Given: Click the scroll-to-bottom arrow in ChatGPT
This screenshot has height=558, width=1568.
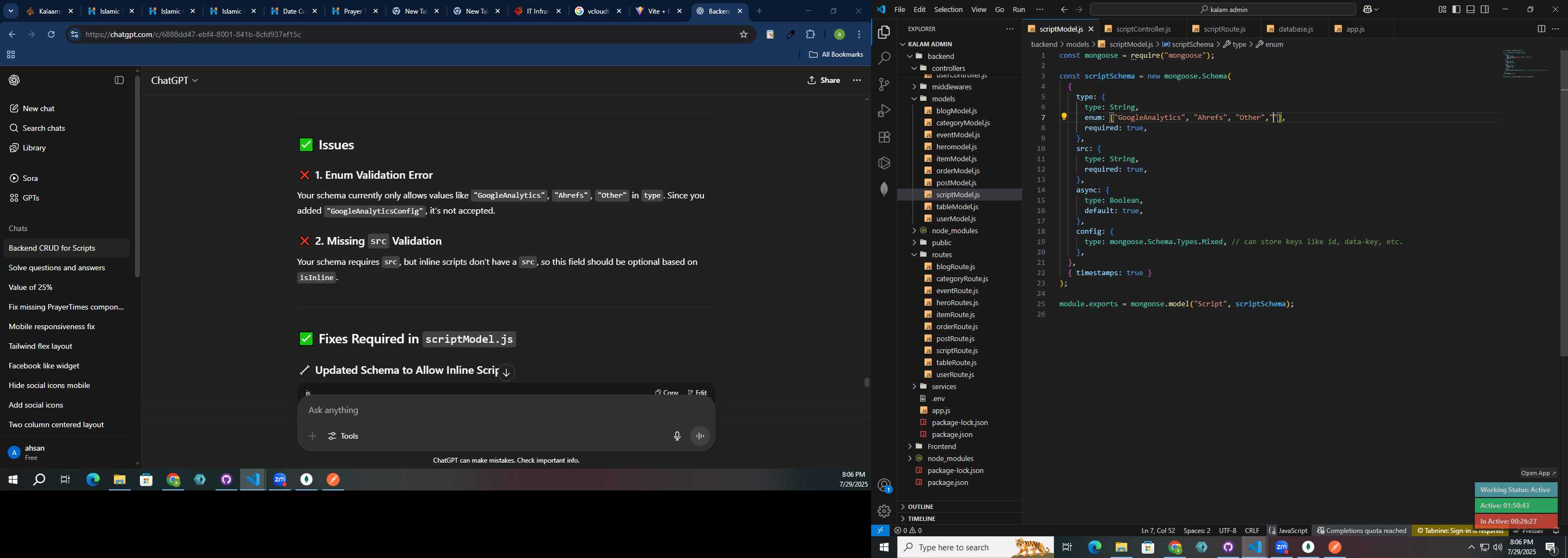Looking at the screenshot, I should click(506, 373).
